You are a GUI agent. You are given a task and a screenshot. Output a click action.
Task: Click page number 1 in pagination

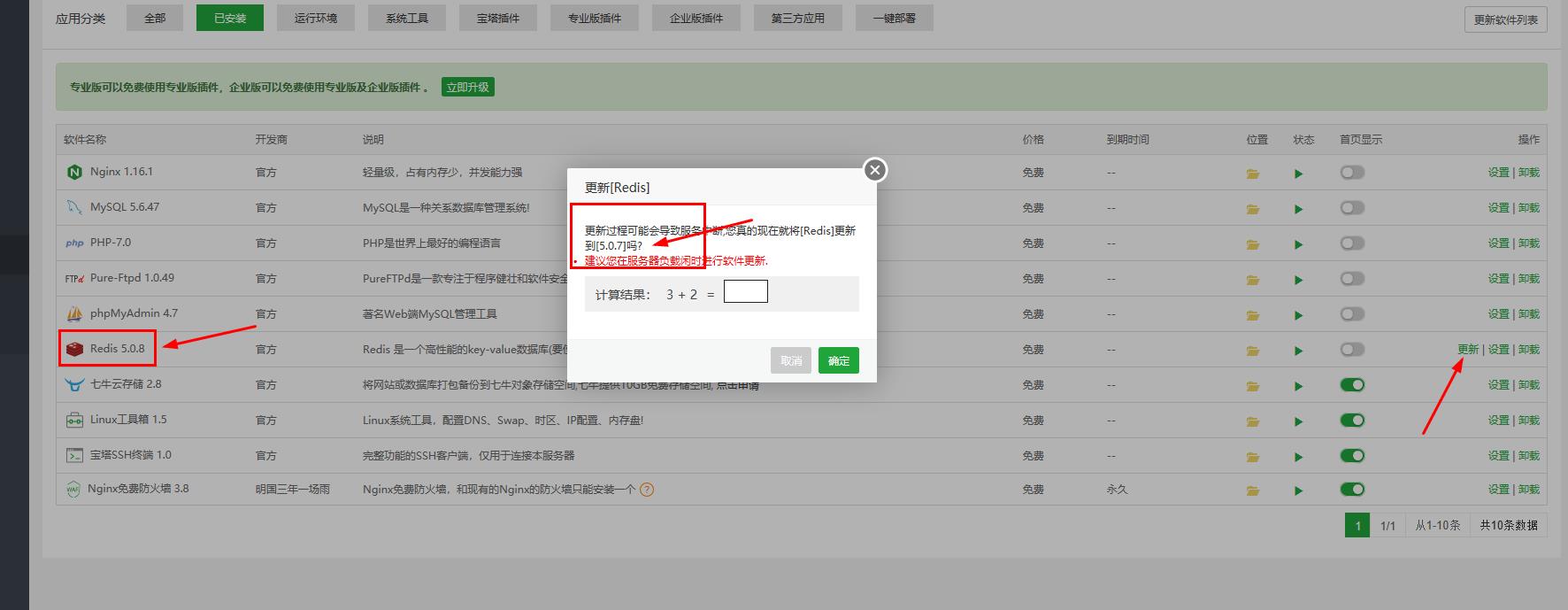coord(1357,525)
